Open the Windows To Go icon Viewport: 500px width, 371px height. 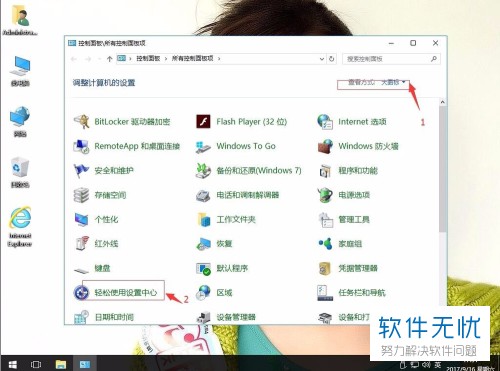pyautogui.click(x=203, y=147)
